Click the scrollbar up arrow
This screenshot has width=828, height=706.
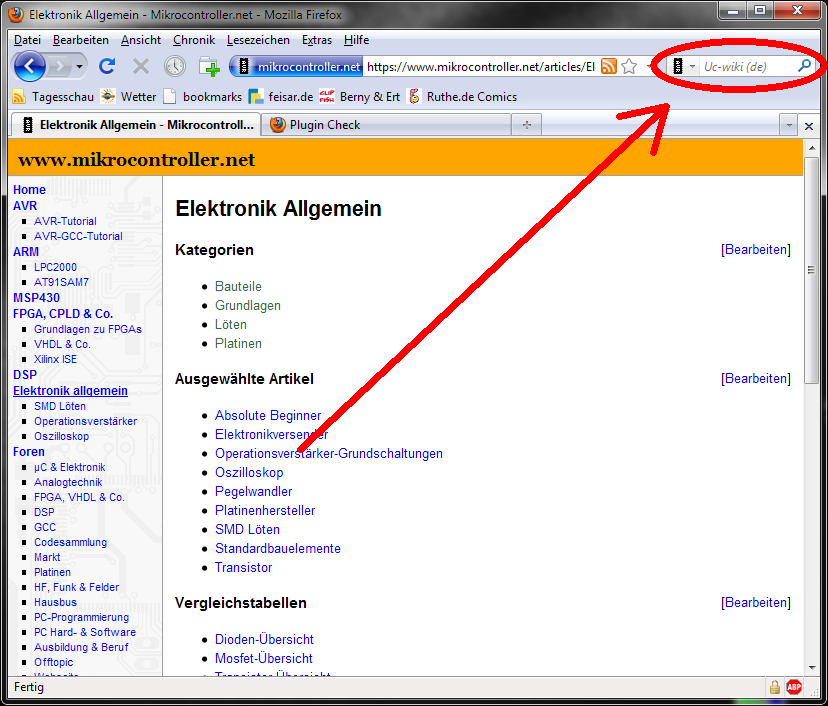[812, 148]
